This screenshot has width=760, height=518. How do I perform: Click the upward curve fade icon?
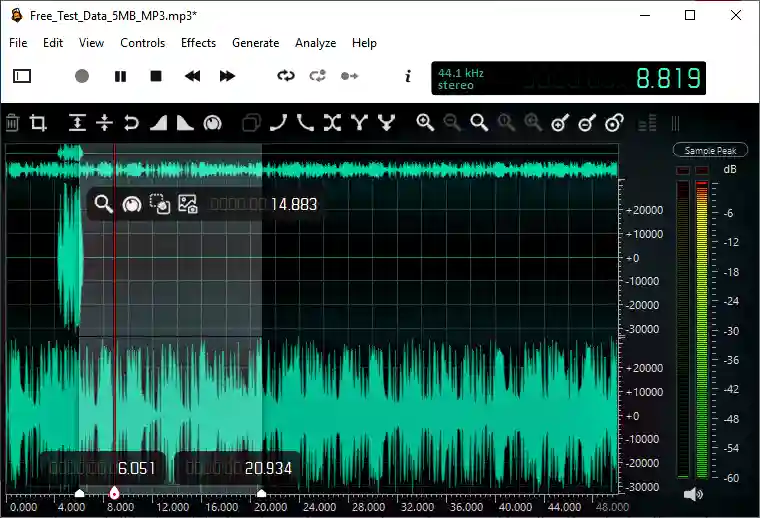tap(278, 123)
